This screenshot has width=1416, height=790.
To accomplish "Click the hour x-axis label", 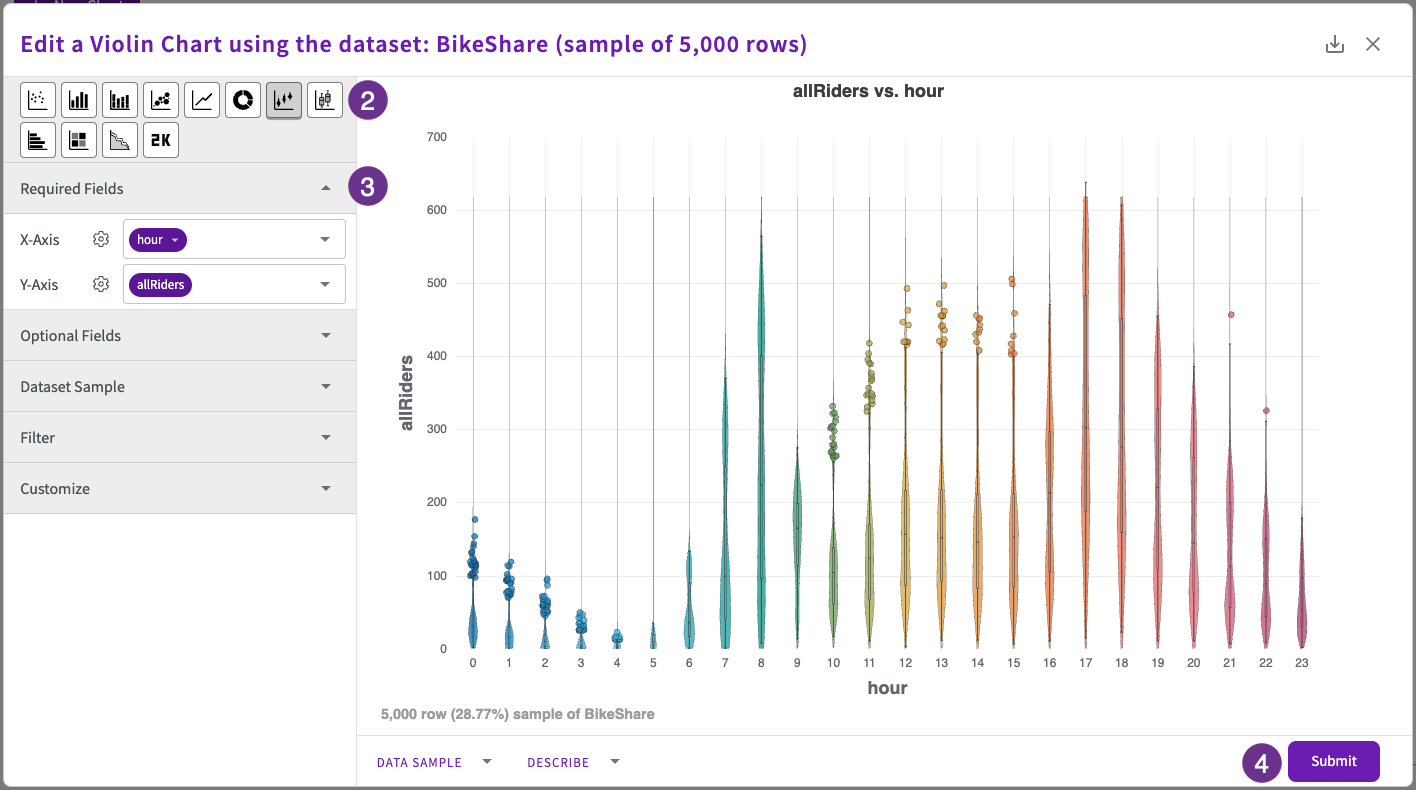I will [887, 688].
